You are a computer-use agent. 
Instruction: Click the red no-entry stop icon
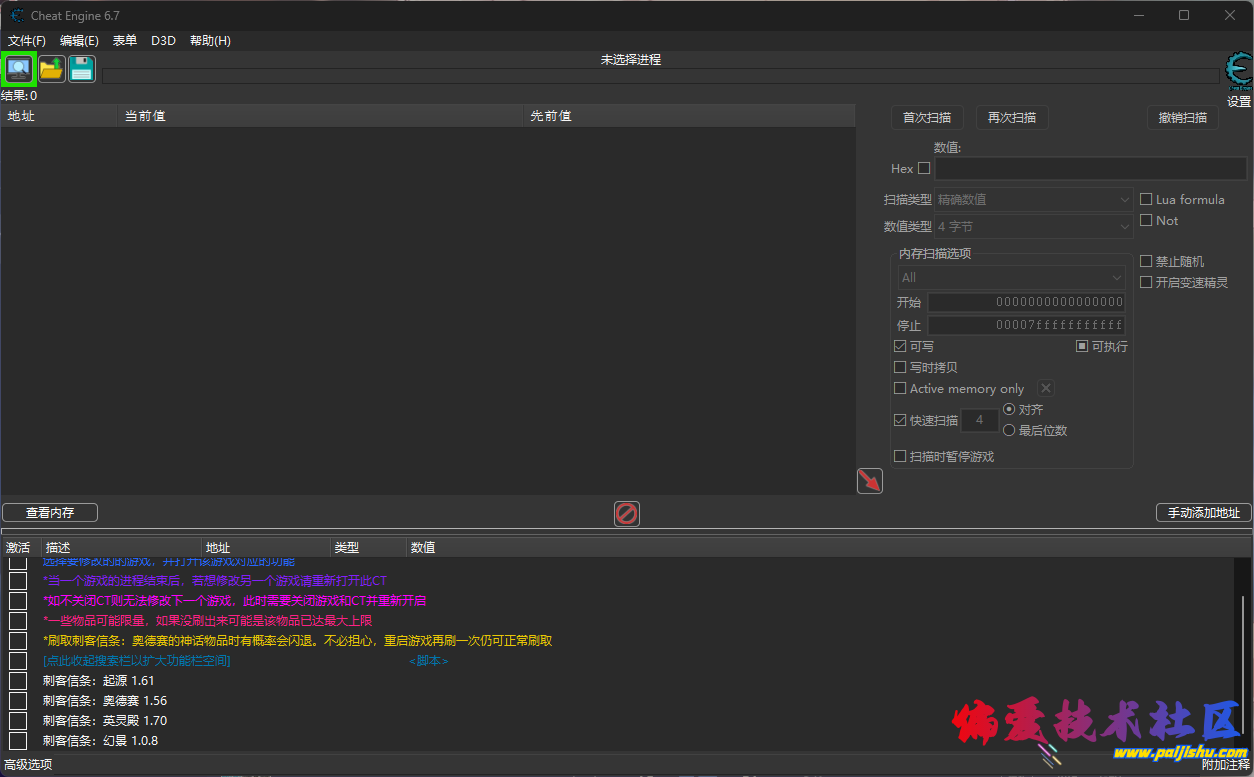(x=626, y=514)
